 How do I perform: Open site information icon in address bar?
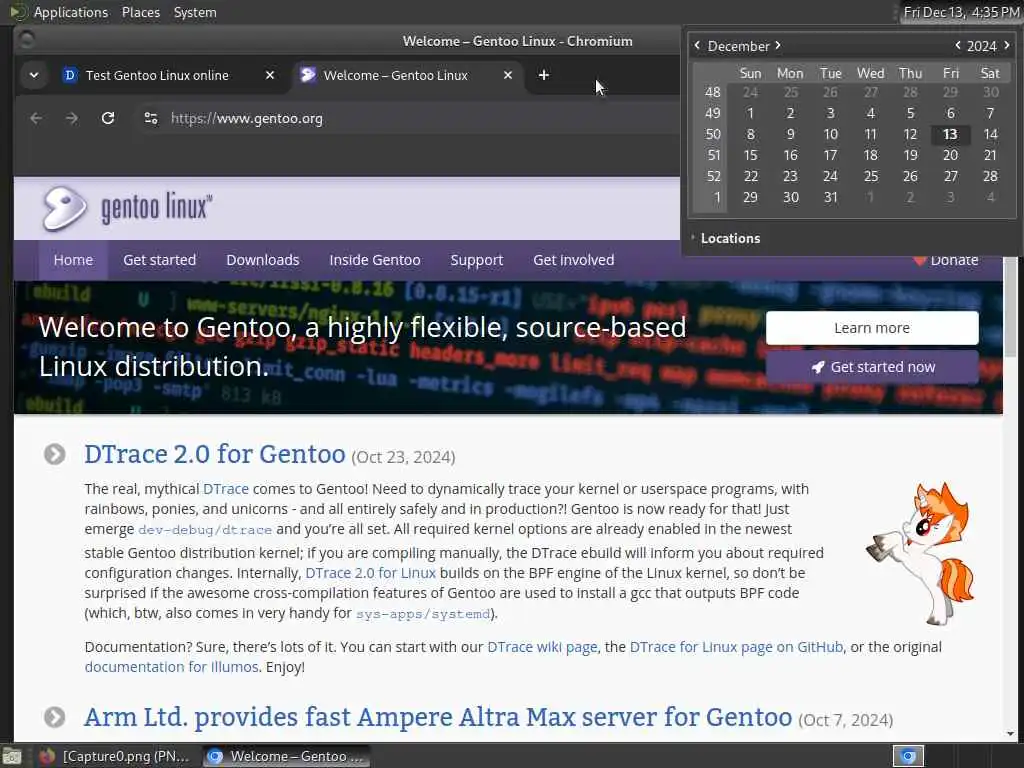coord(151,118)
